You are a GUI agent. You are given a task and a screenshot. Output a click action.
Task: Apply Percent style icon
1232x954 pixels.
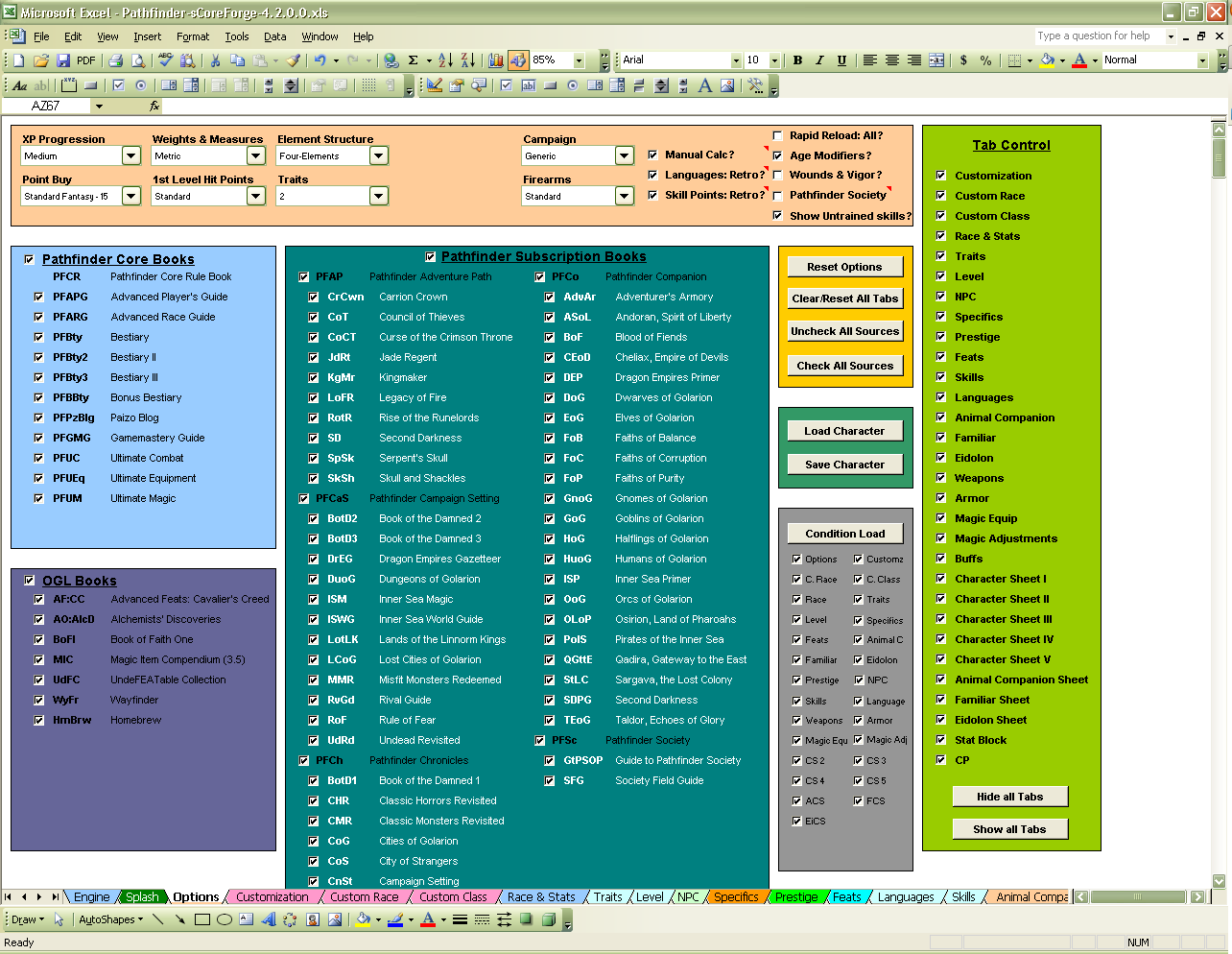click(x=985, y=60)
